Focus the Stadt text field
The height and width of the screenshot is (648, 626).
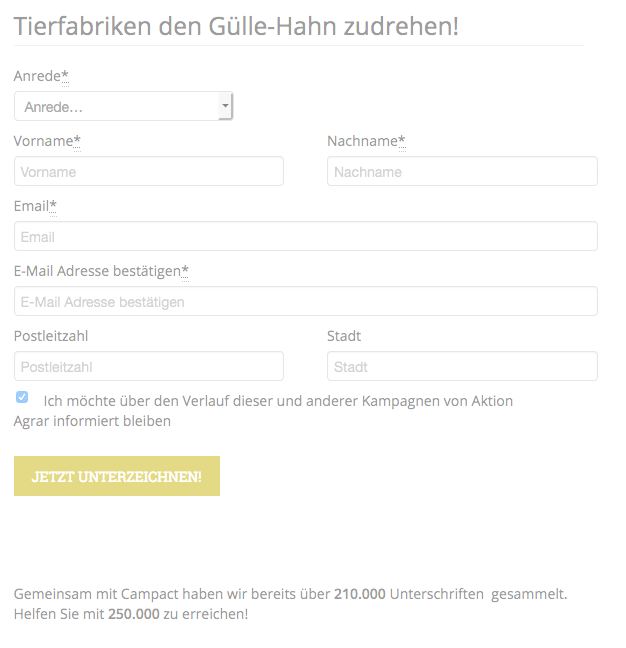pos(462,366)
